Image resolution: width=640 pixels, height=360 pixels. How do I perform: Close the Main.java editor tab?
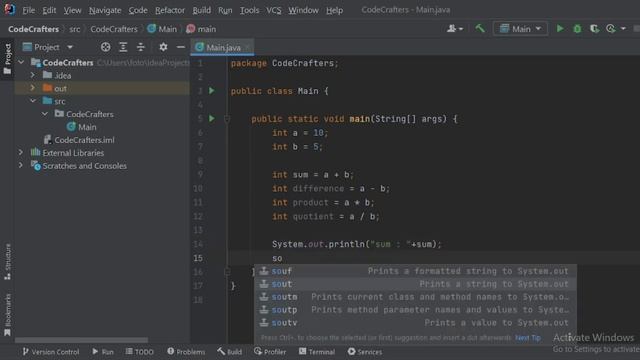point(247,47)
